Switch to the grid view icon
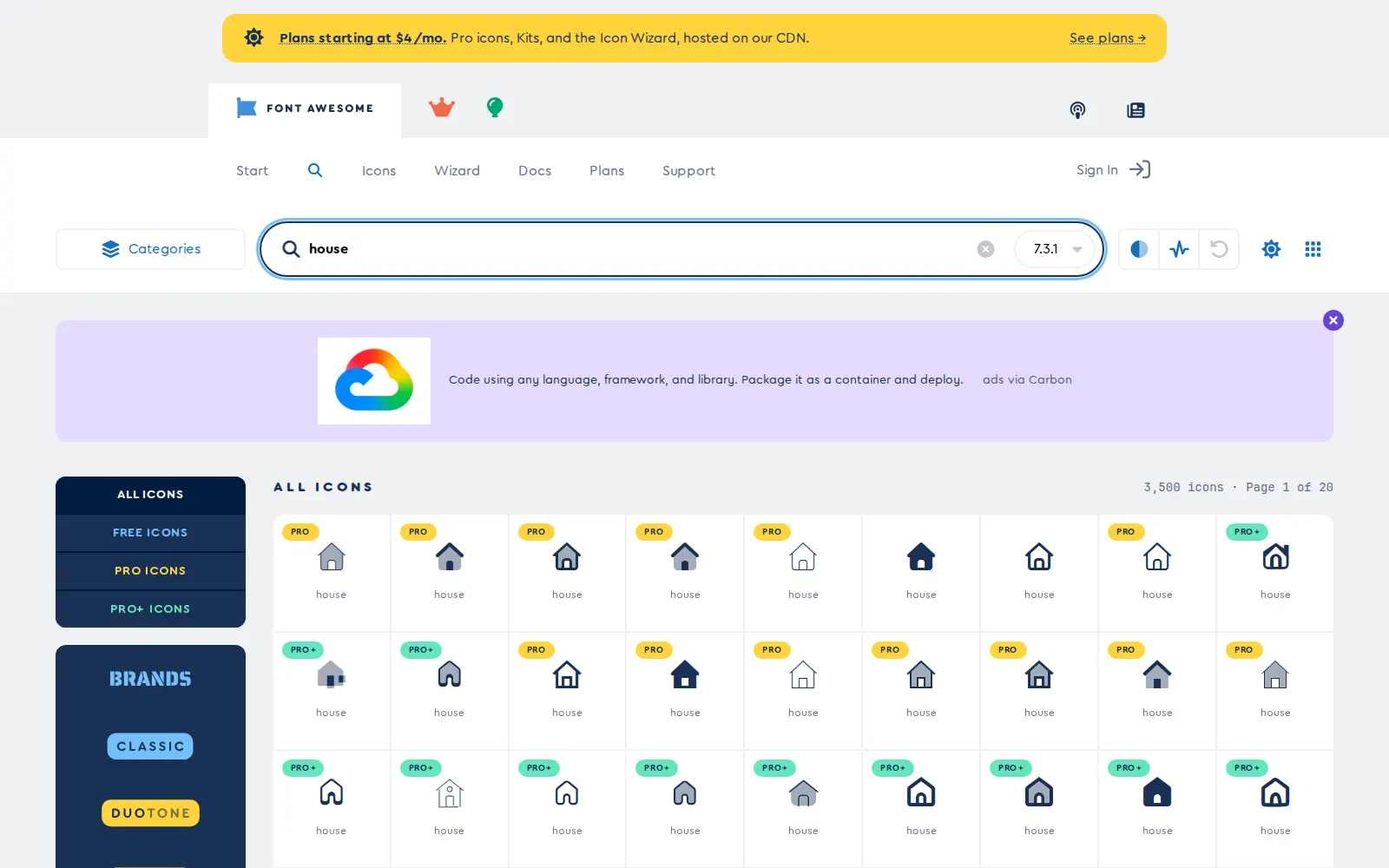This screenshot has width=1389, height=868. [x=1313, y=249]
